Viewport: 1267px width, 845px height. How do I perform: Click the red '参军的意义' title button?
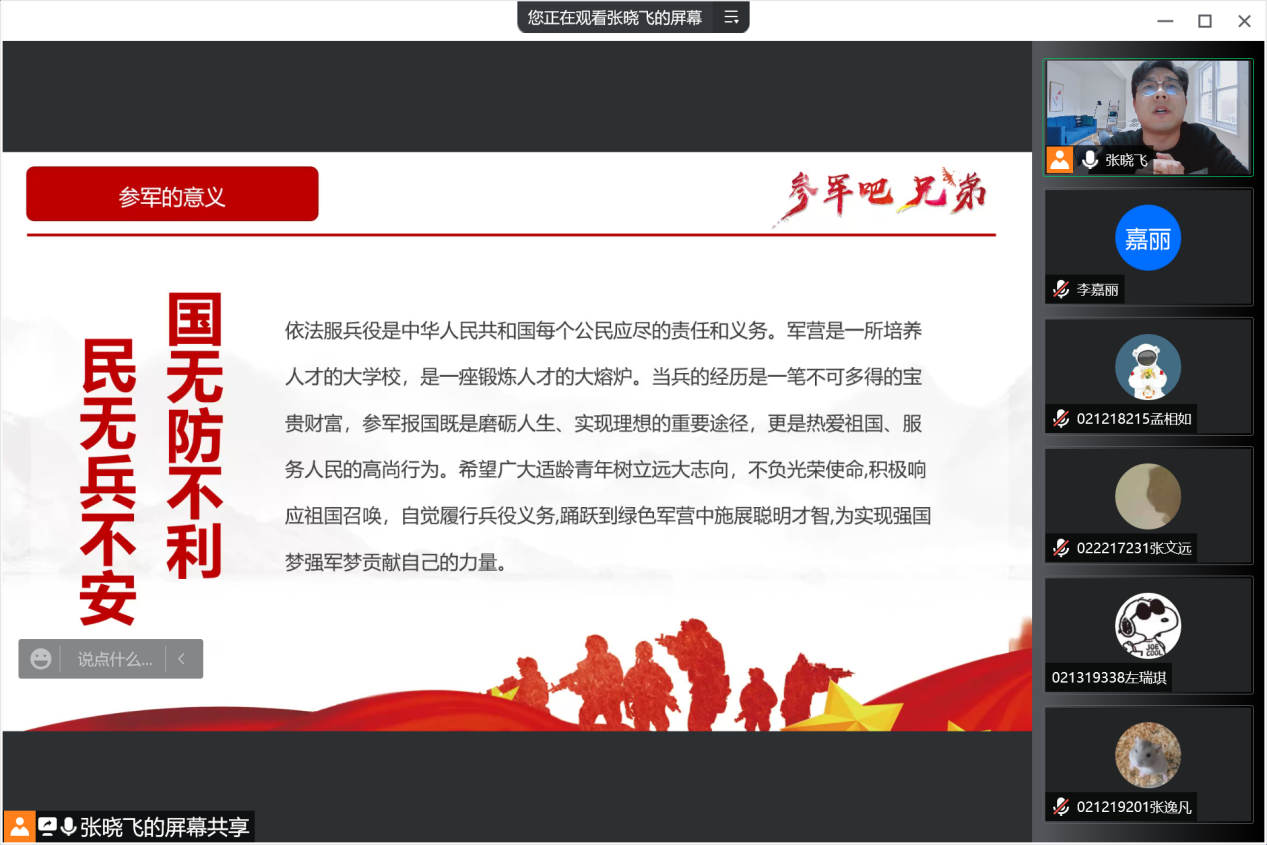click(172, 195)
